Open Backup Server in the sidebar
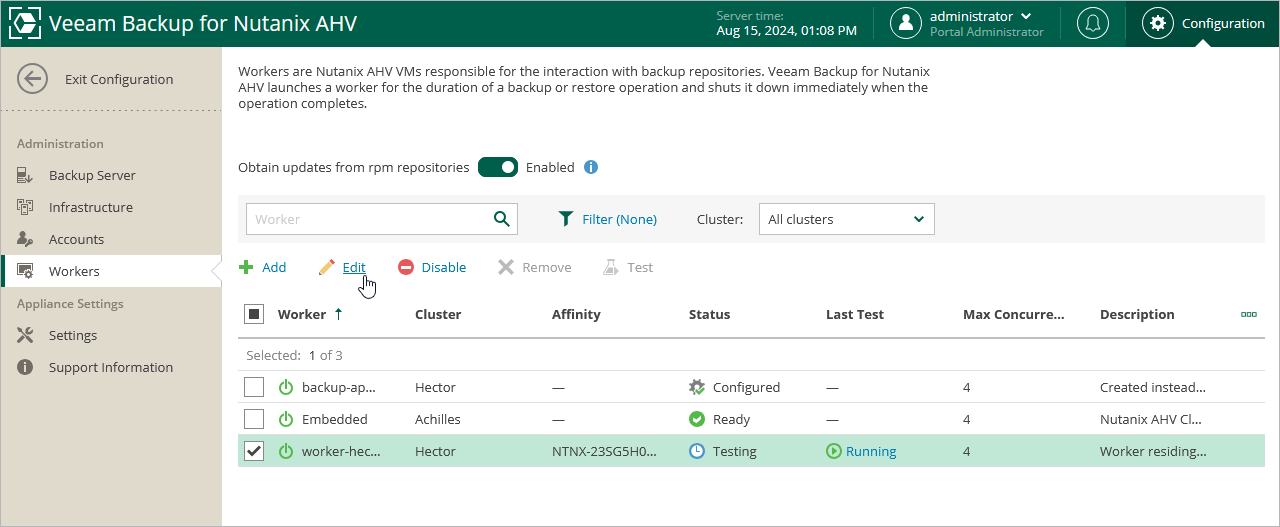1280x527 pixels. click(92, 175)
